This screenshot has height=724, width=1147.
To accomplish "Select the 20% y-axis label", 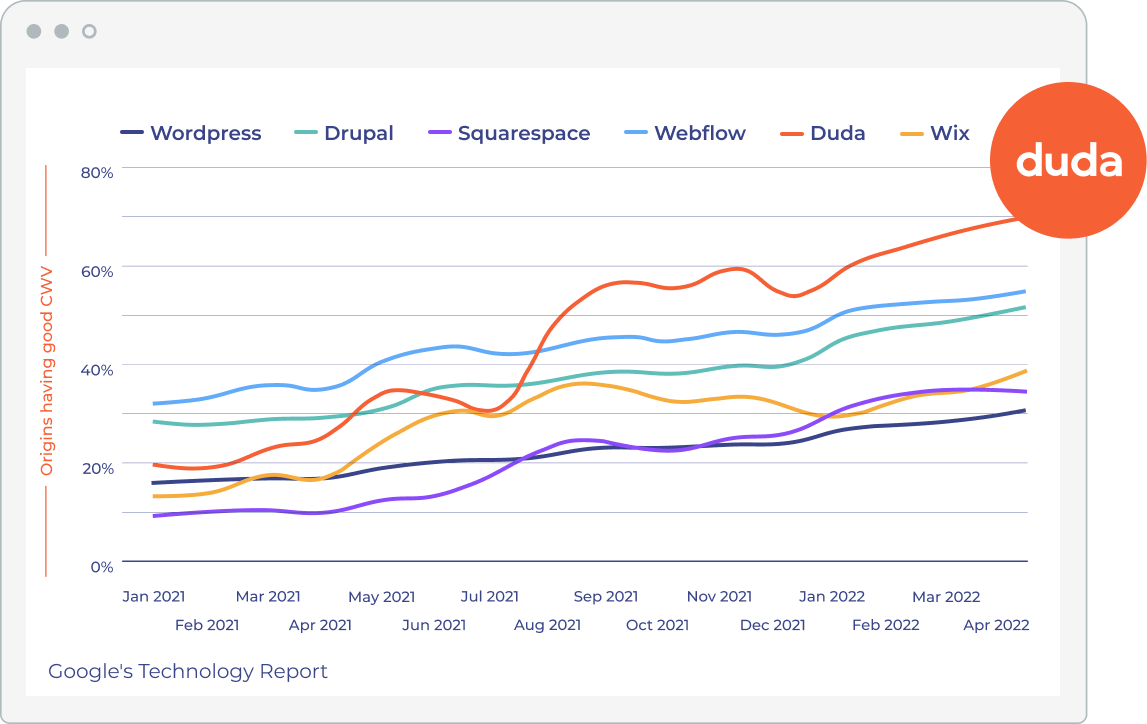I will (x=97, y=469).
